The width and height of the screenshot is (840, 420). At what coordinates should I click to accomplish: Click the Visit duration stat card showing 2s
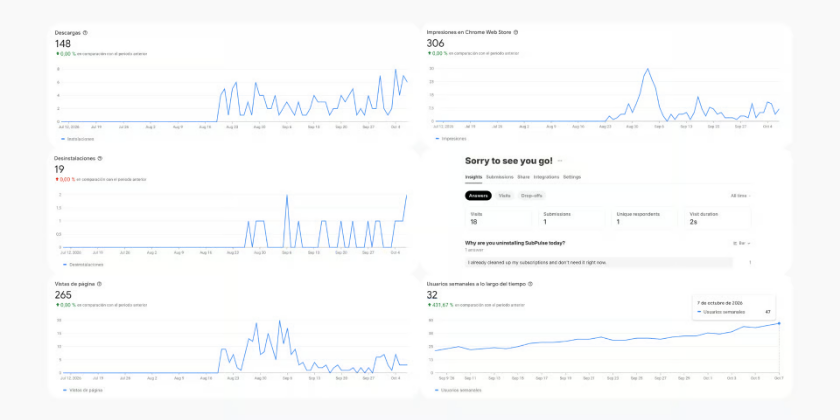718,218
